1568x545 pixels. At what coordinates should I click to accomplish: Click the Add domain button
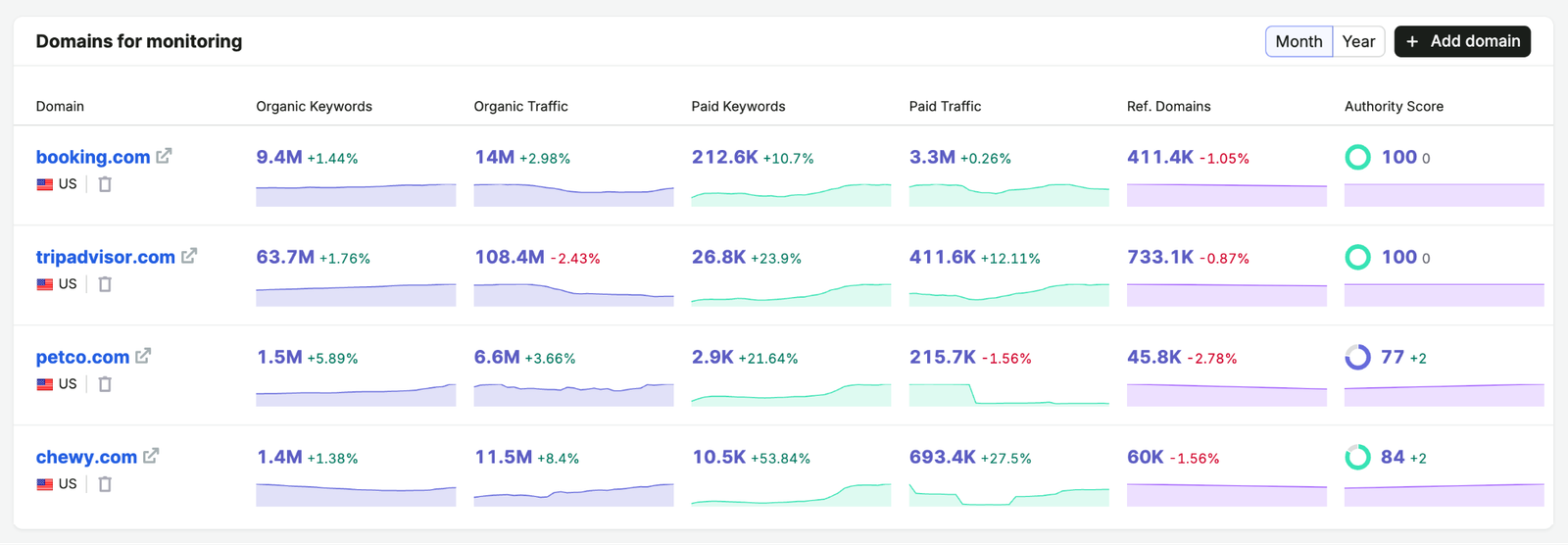click(1462, 41)
